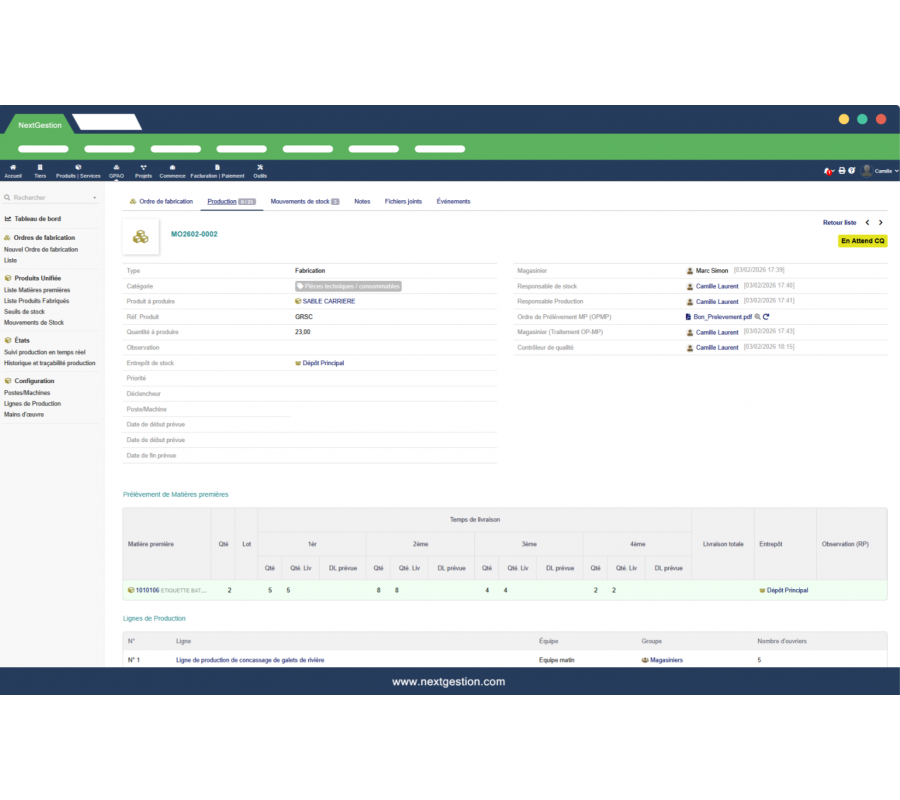Image resolution: width=900 pixels, height=800 pixels.
Task: Click the print icon in the top bar
Action: tap(841, 171)
